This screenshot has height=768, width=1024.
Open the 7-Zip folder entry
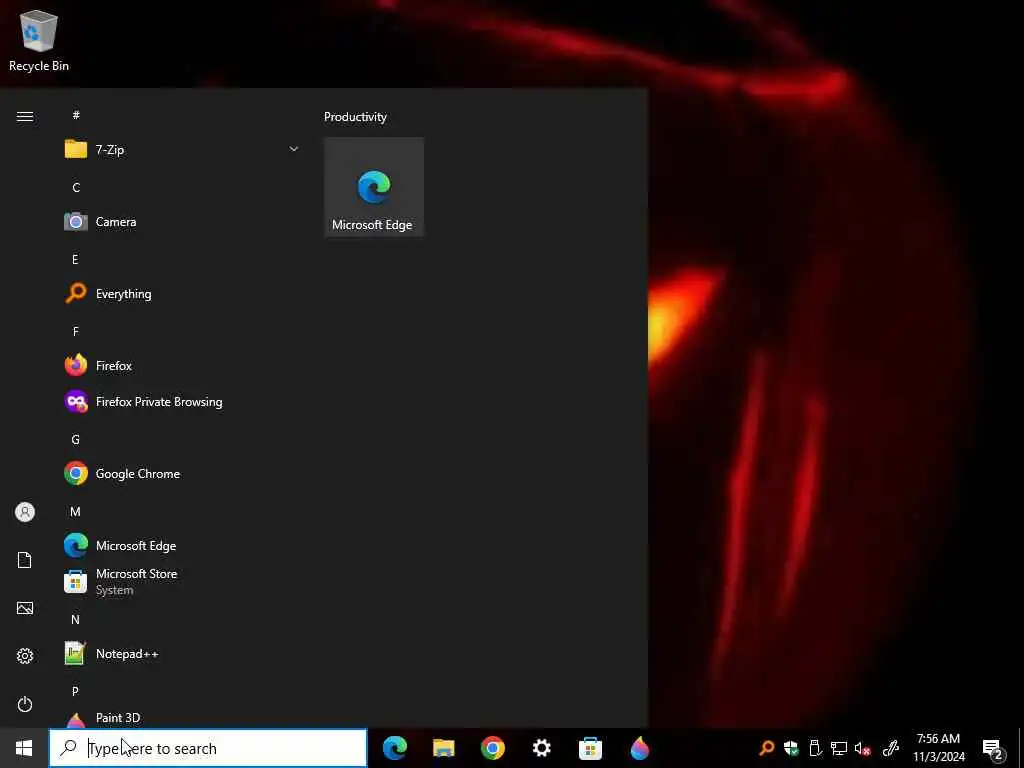[182, 150]
